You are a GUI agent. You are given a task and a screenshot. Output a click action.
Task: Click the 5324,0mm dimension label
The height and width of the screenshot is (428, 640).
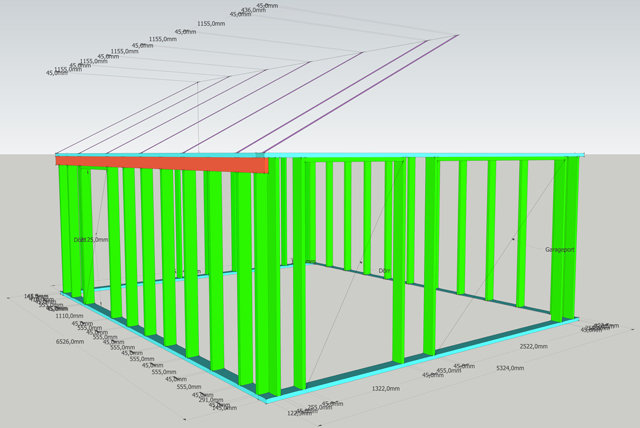coord(517,368)
